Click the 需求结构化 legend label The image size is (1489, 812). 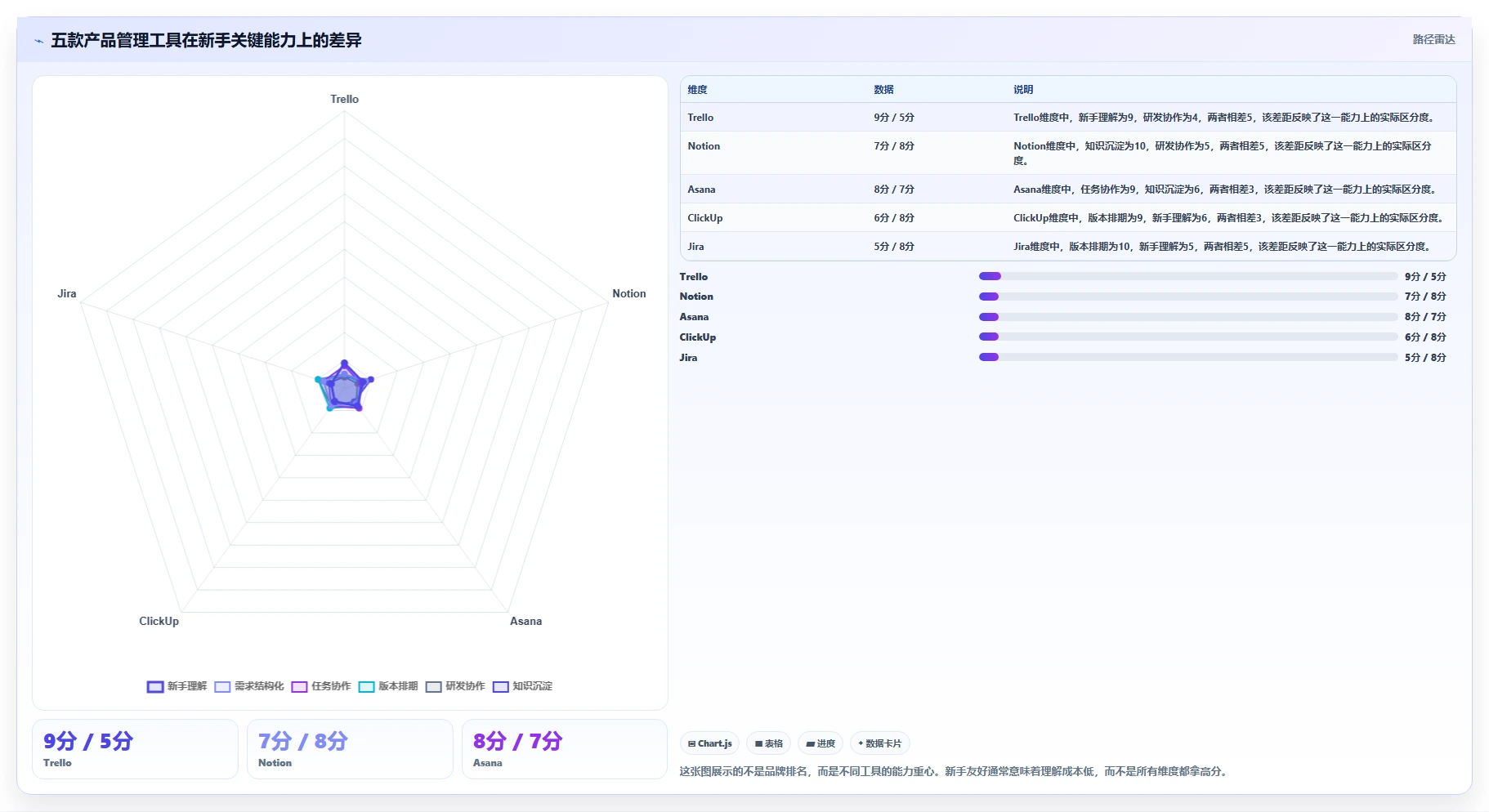[259, 687]
